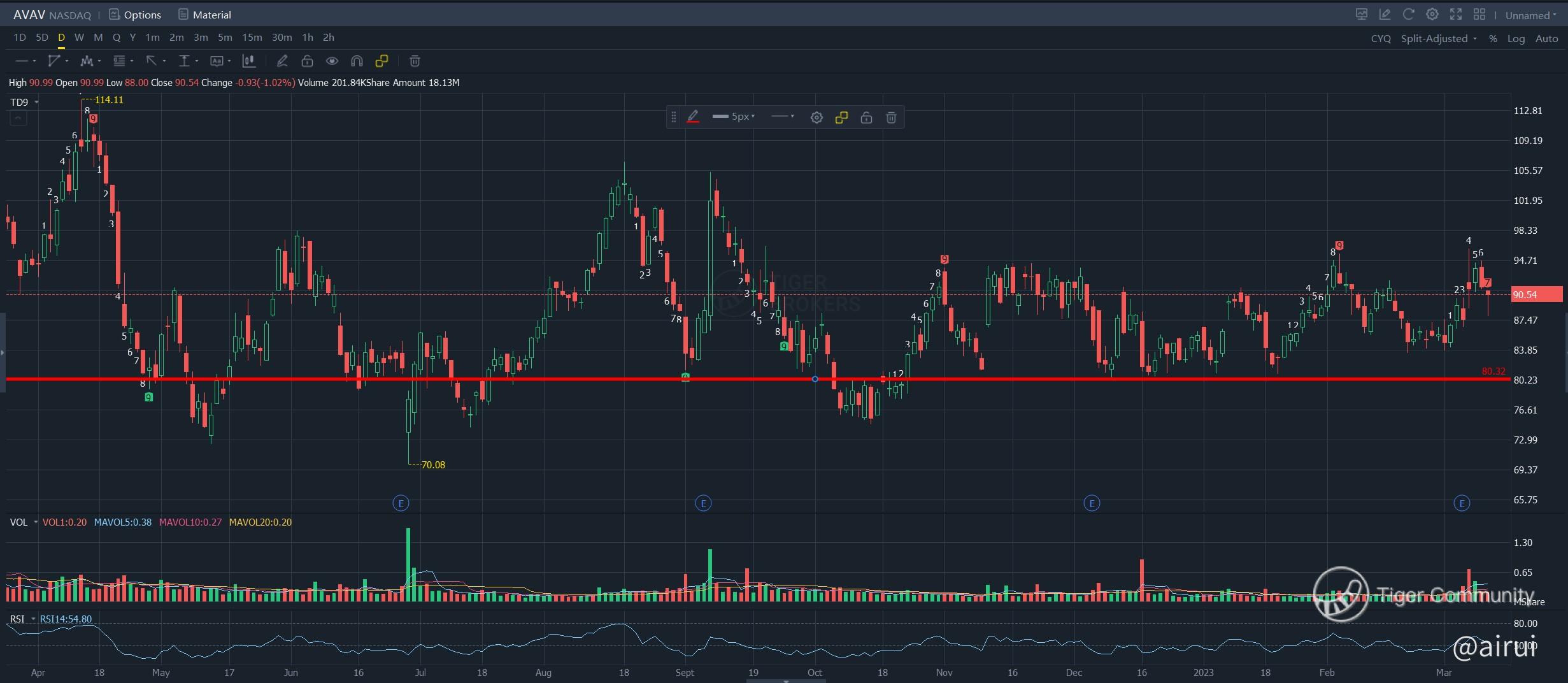
Task: Click the refresh chart icon
Action: coord(1408,15)
